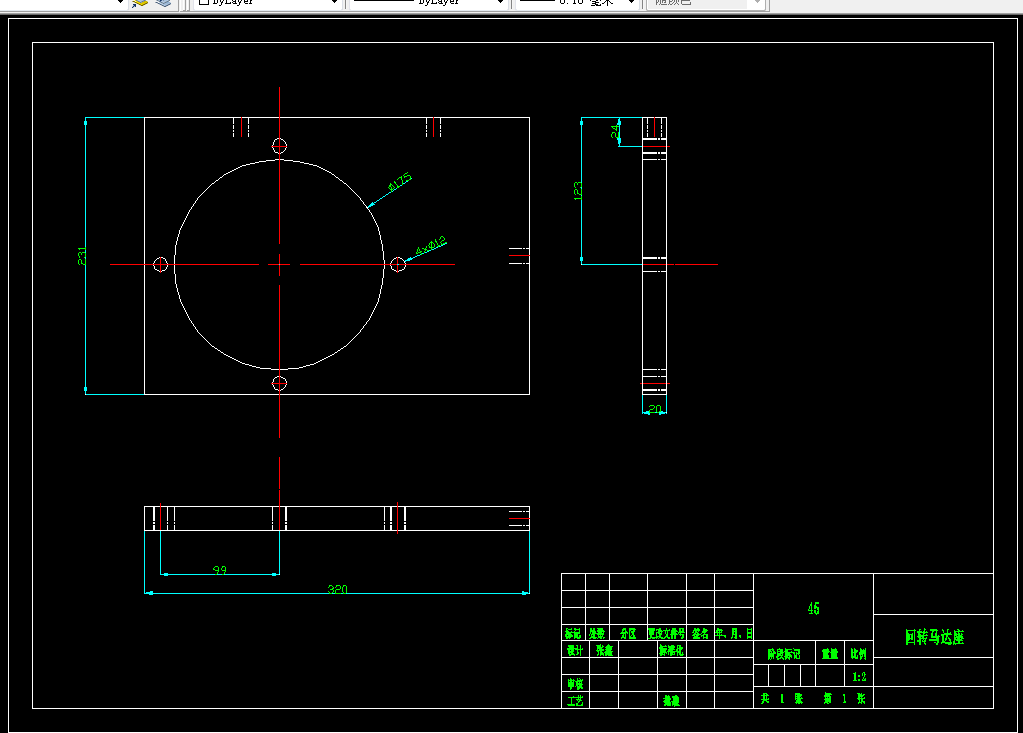Select the 第 1 张 sheet number text

pos(844,698)
